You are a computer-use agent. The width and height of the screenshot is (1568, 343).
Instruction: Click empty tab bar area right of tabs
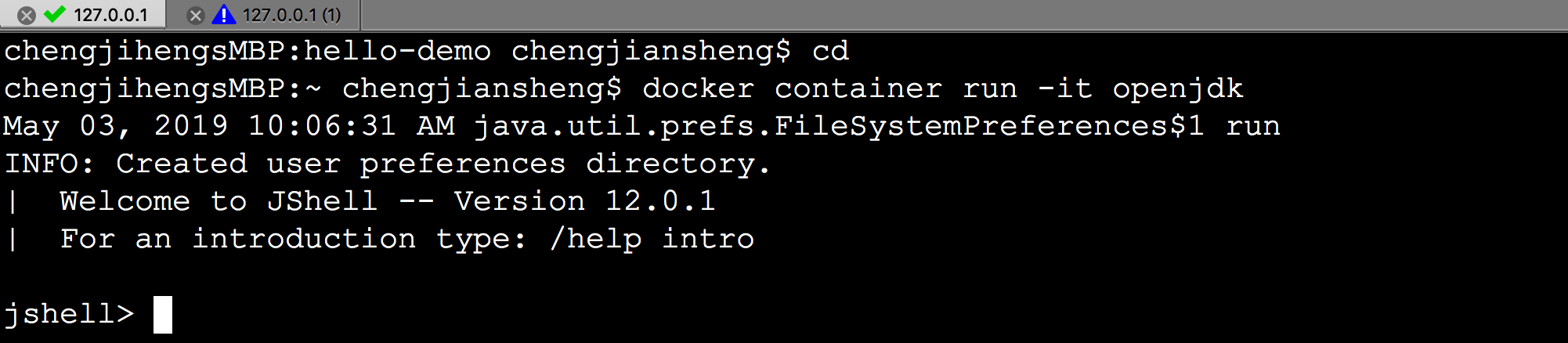(940, 15)
